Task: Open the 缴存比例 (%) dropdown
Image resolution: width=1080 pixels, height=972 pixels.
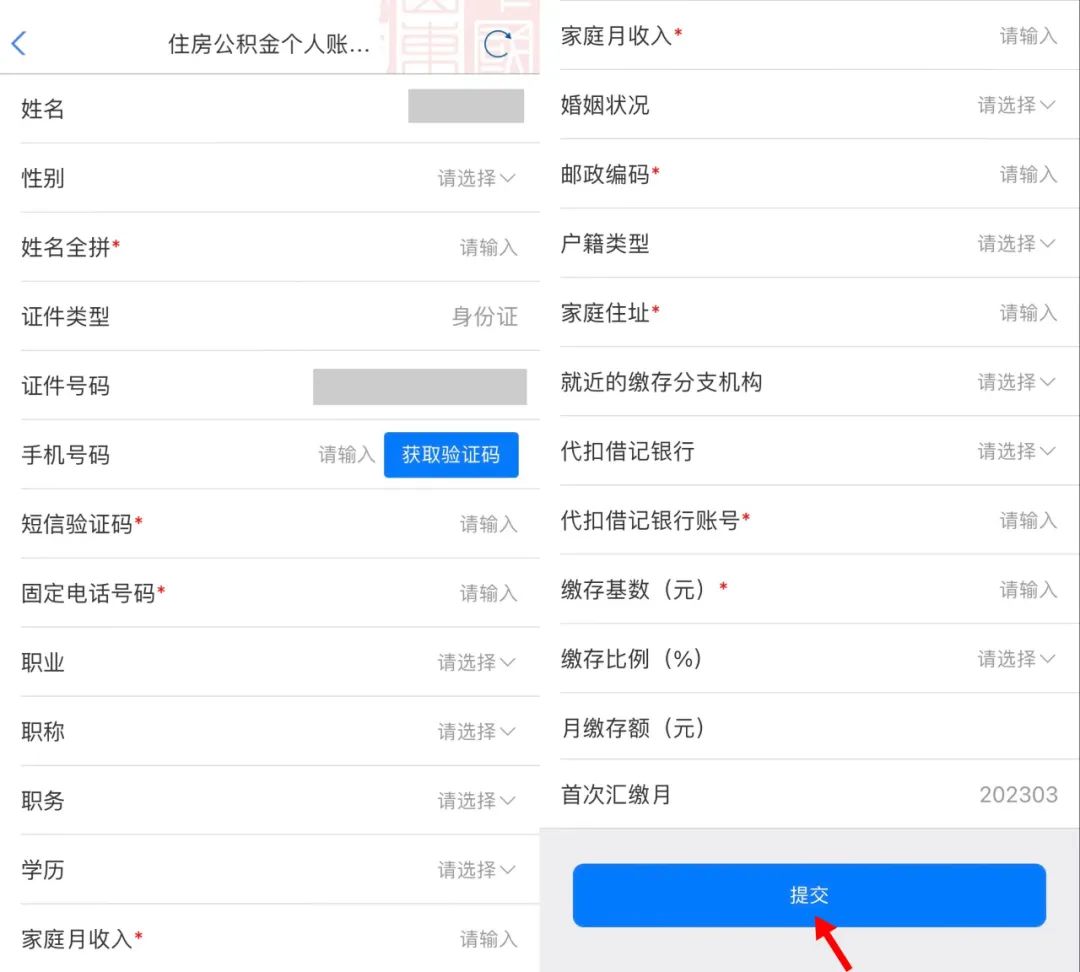Action: point(1016,658)
